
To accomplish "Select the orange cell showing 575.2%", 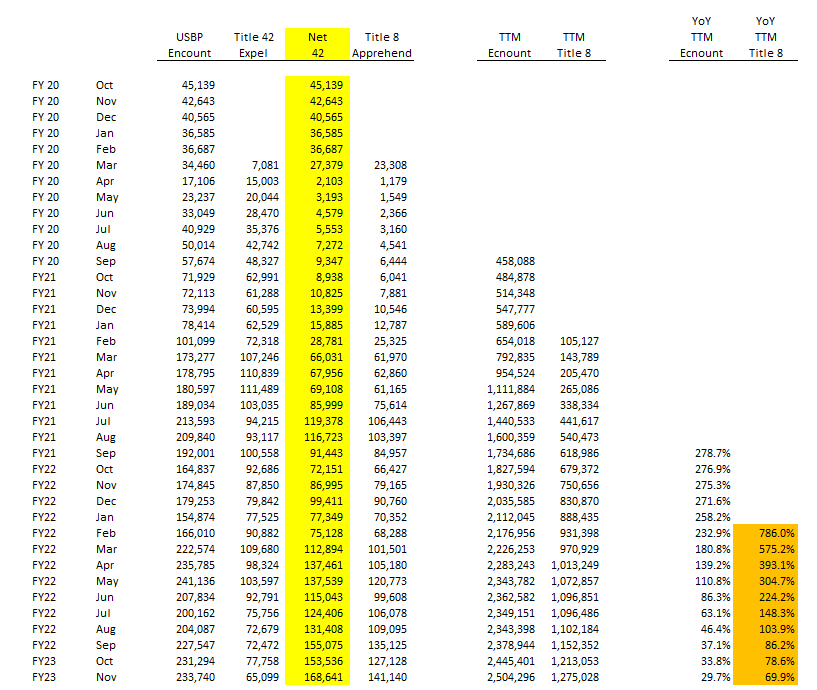I will point(765,549).
